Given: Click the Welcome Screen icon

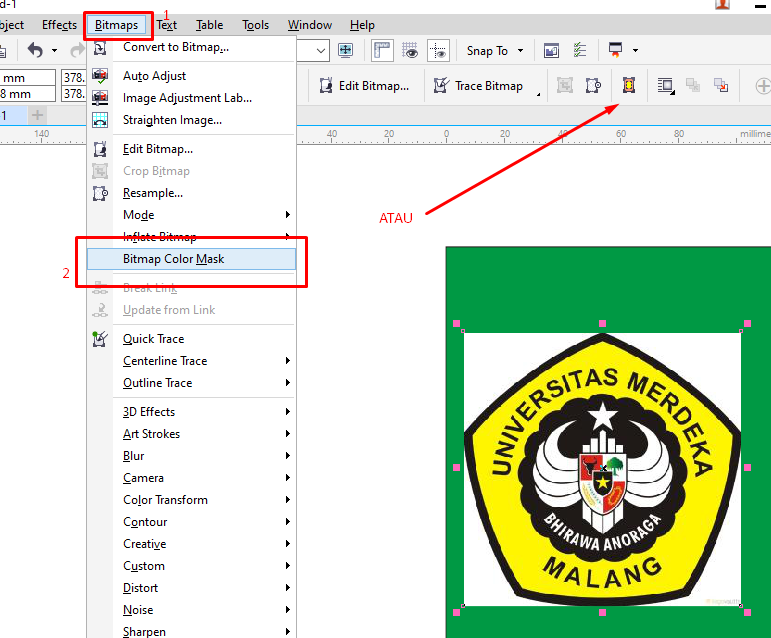Looking at the screenshot, I should pos(551,50).
